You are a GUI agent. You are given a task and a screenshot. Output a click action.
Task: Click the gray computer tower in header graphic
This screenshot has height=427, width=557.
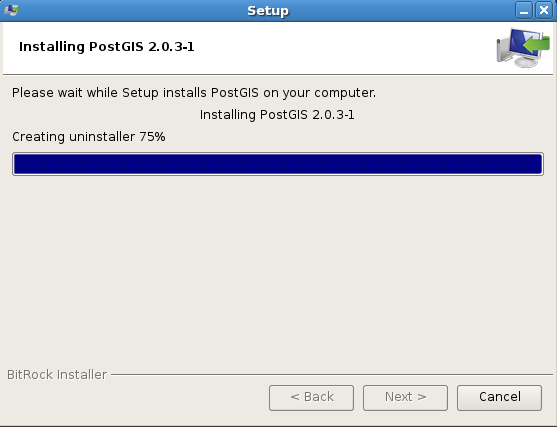503,50
